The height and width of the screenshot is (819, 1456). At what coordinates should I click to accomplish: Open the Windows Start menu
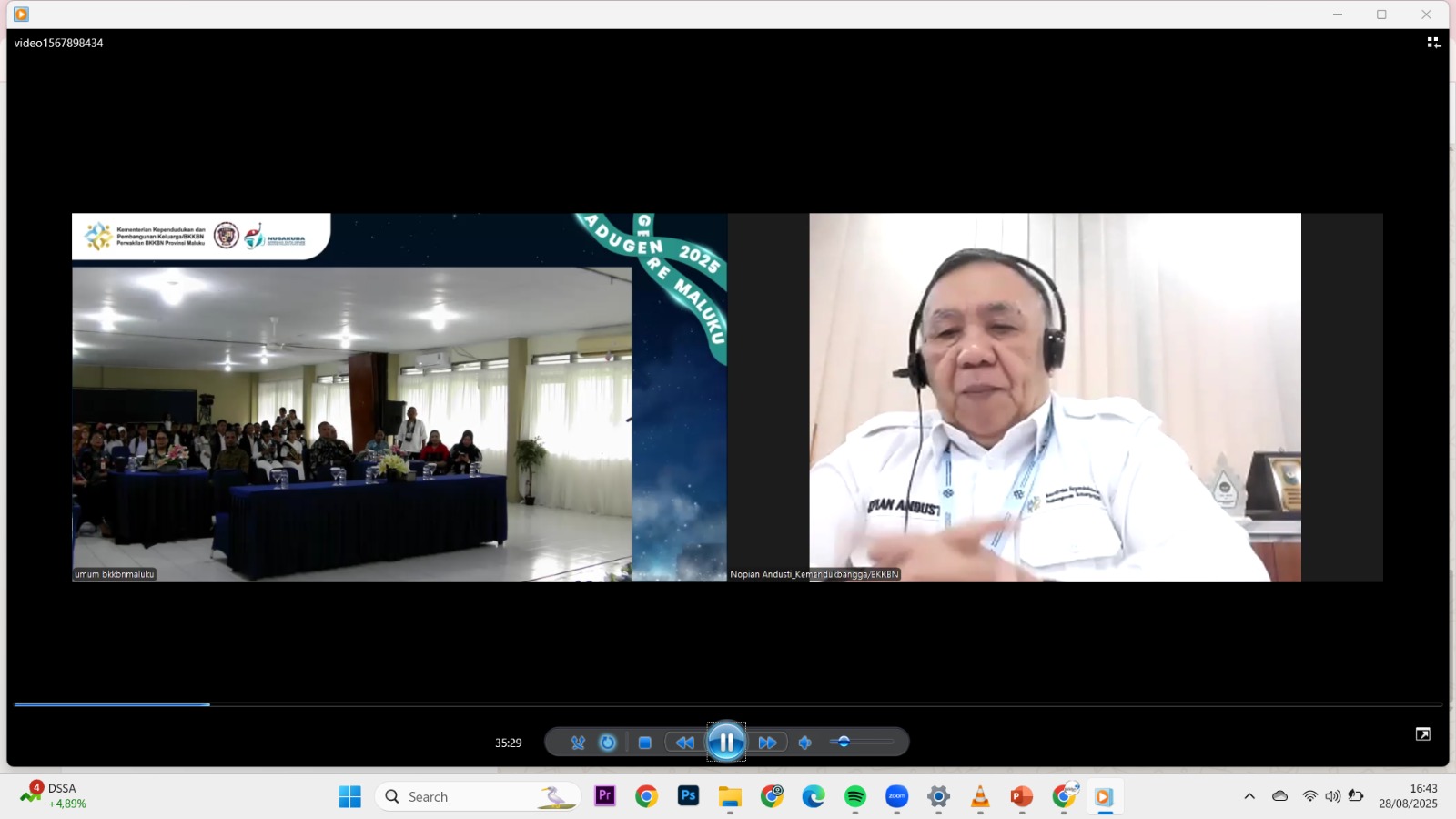[x=349, y=797]
